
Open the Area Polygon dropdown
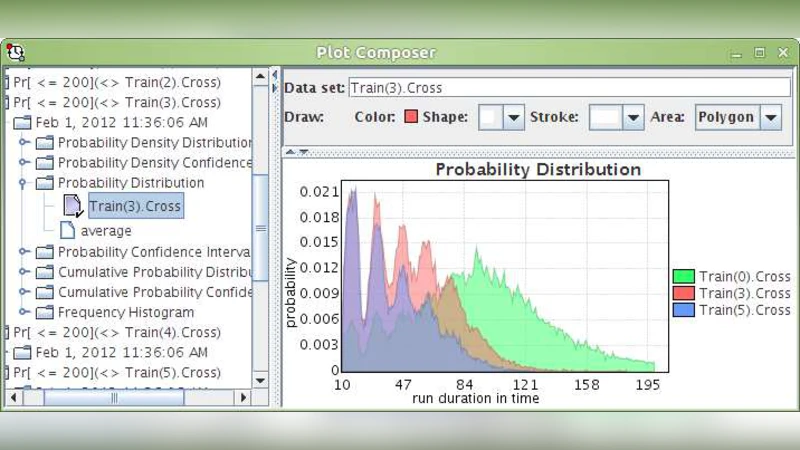(770, 117)
